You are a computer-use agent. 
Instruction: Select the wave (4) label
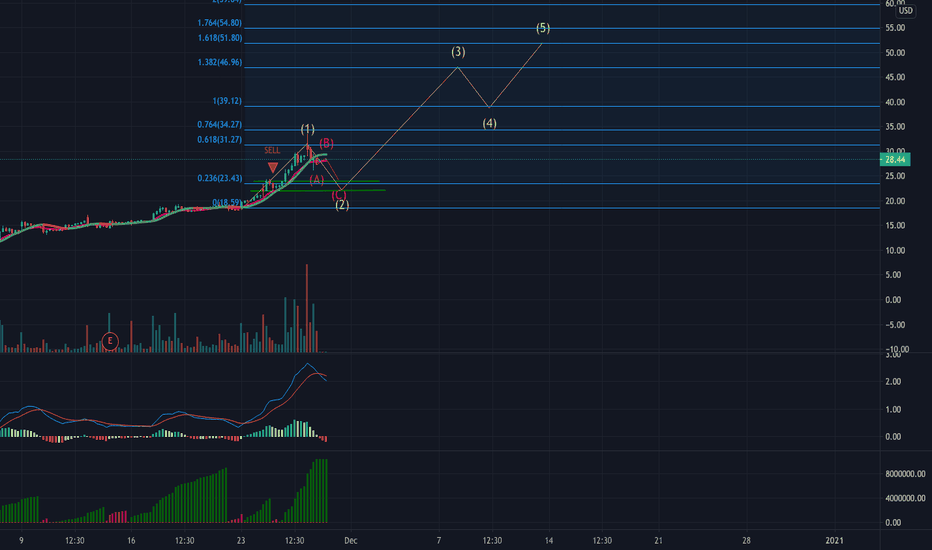click(x=489, y=123)
